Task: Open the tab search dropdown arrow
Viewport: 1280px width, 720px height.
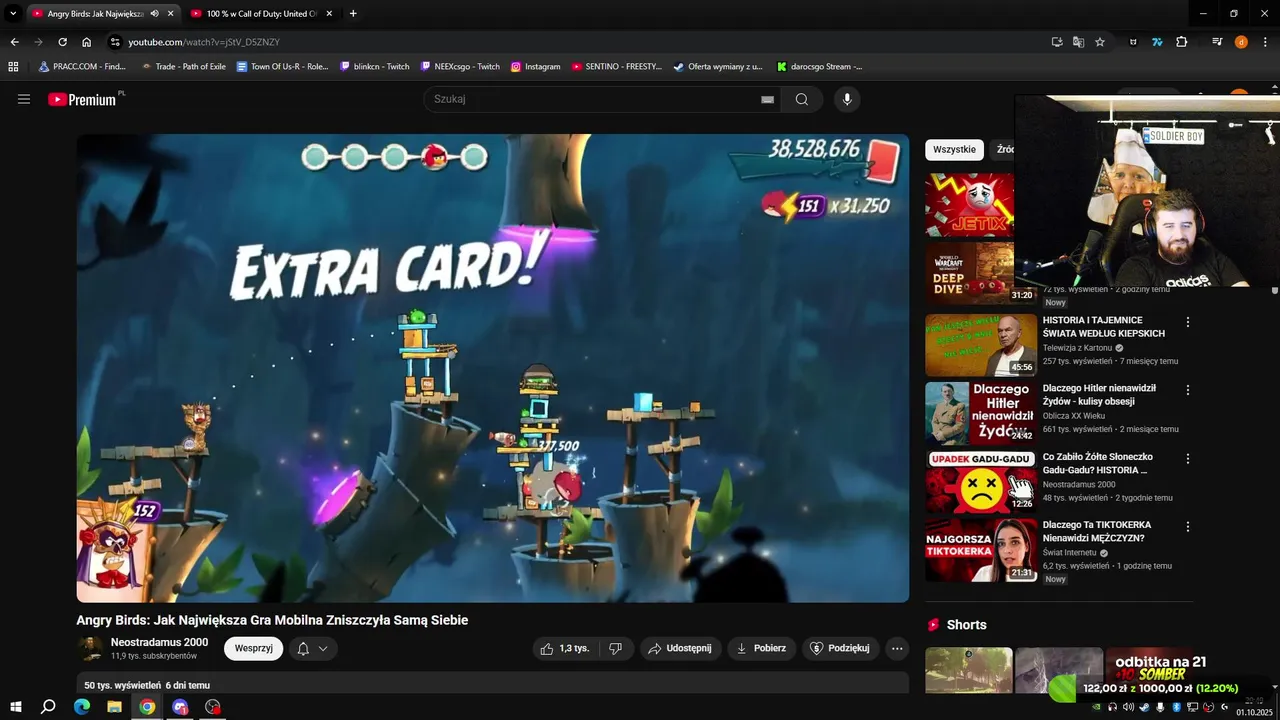Action: click(13, 14)
